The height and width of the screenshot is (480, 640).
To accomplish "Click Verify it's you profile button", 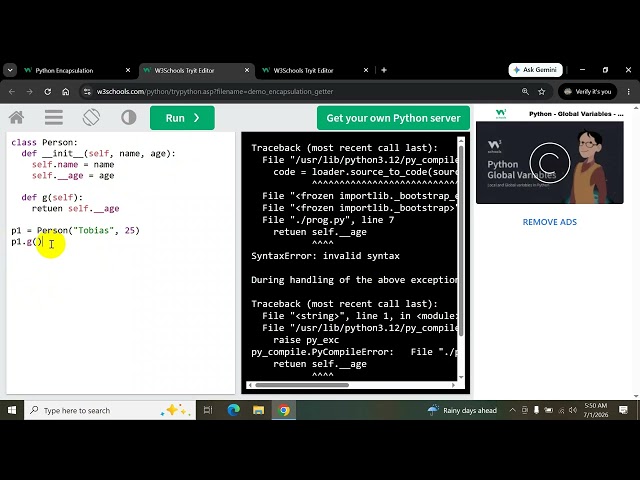I will click(x=588, y=92).
